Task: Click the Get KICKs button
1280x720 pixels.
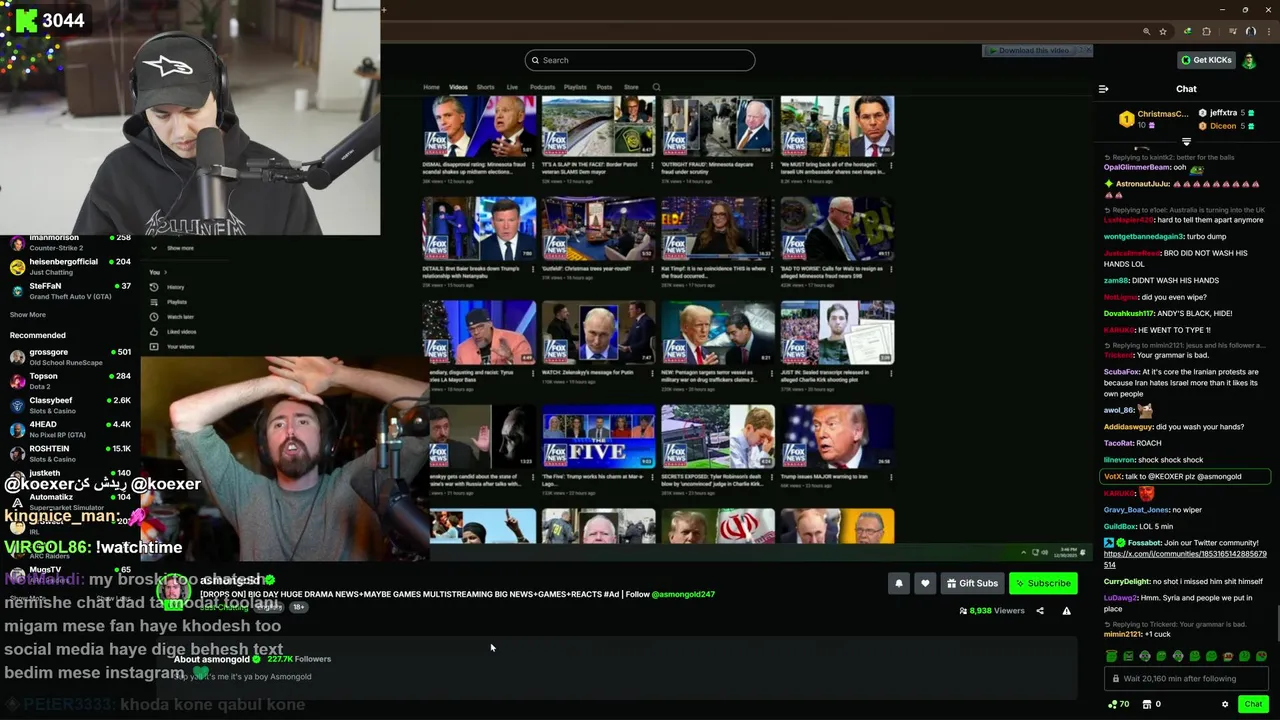Action: tap(1206, 60)
